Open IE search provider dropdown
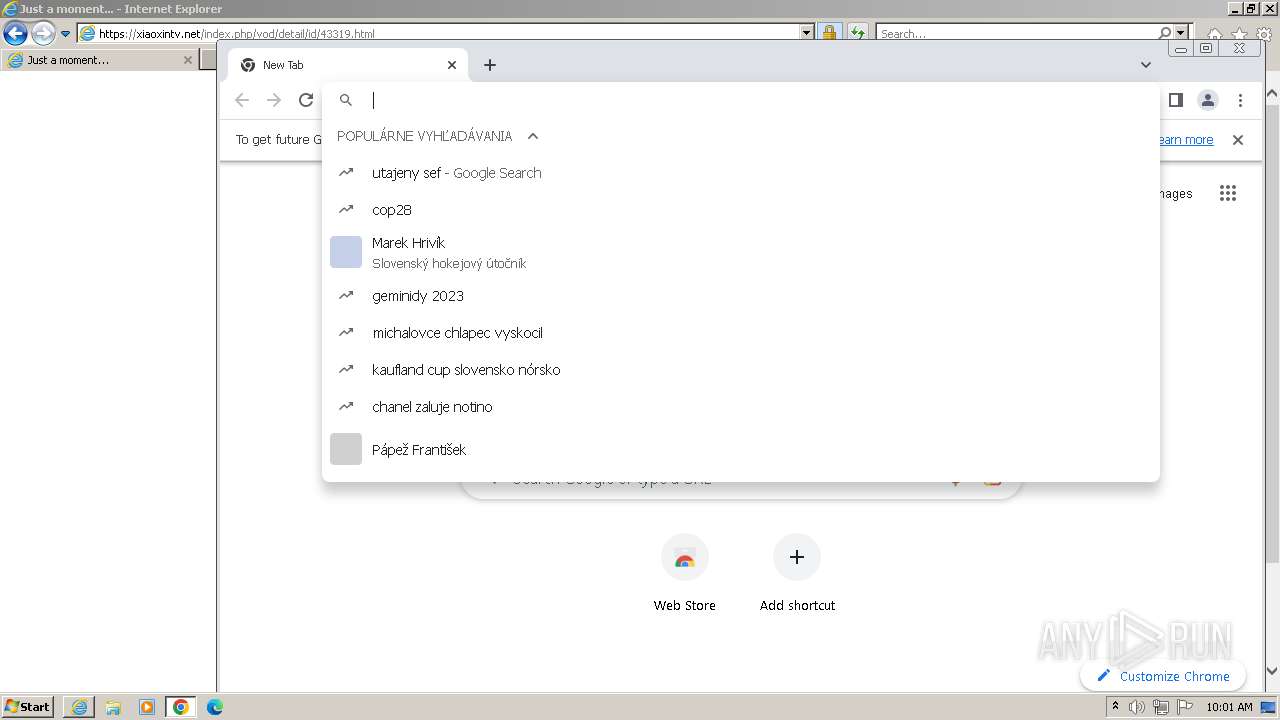Image resolution: width=1280 pixels, height=720 pixels. (1181, 33)
